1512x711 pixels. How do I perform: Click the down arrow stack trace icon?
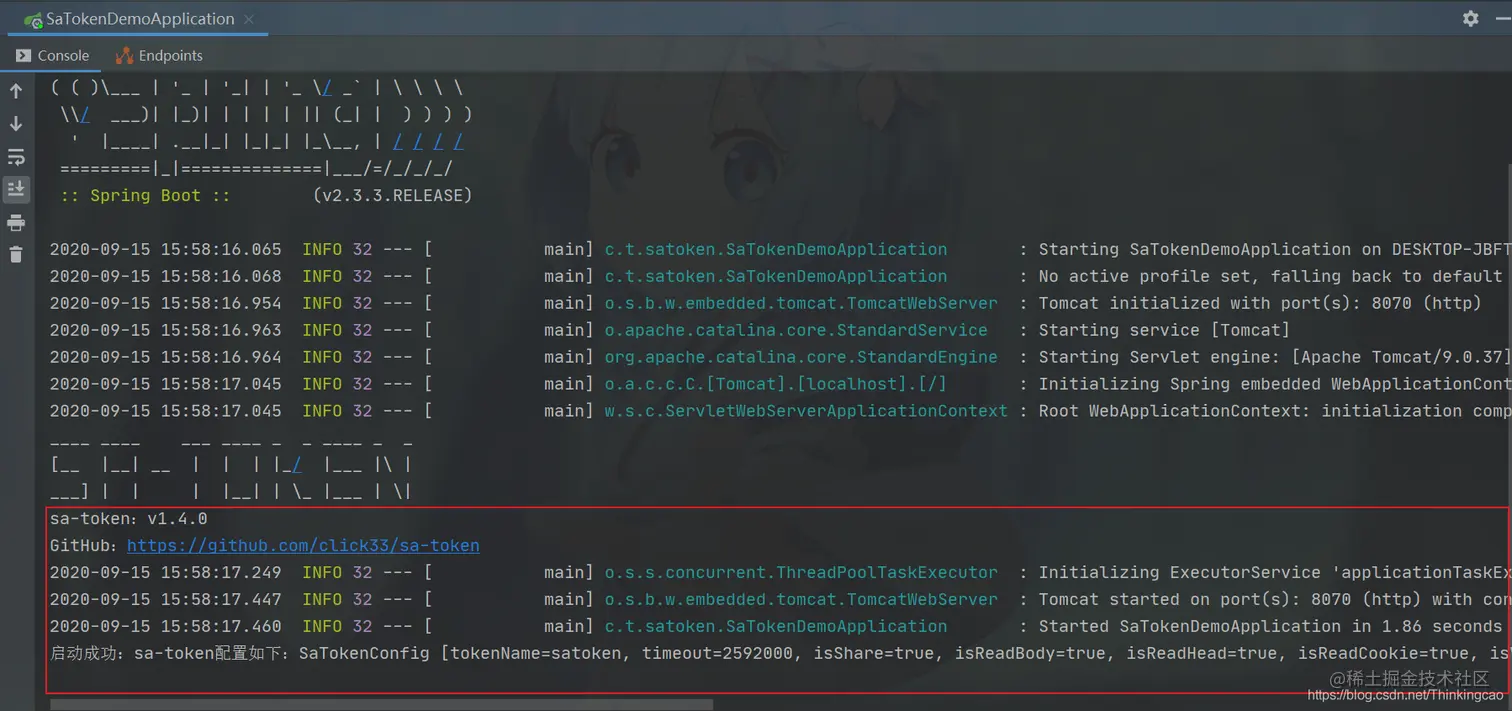[16, 124]
